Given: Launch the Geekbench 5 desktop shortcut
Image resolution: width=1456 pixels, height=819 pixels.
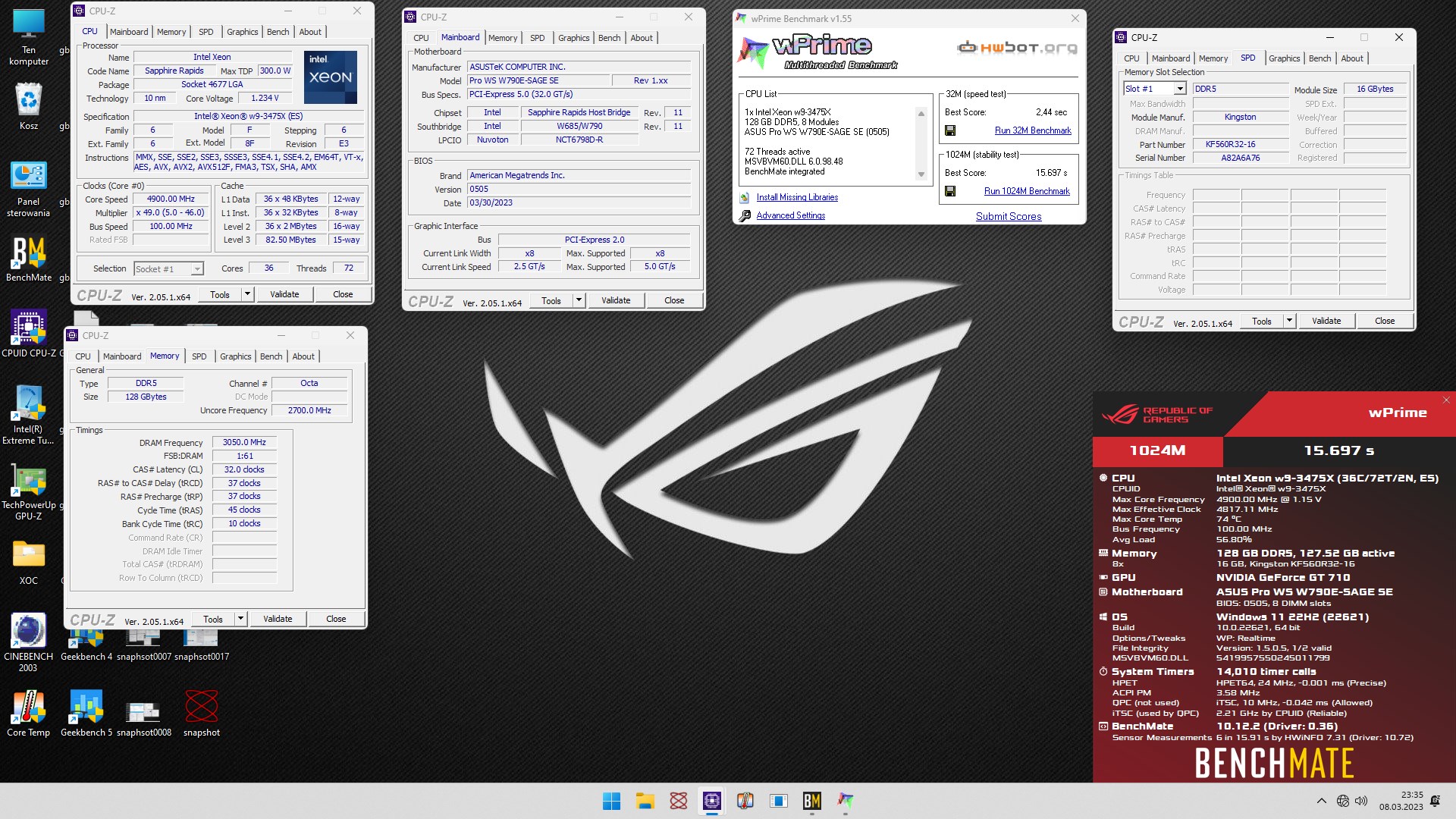Looking at the screenshot, I should point(86,713).
